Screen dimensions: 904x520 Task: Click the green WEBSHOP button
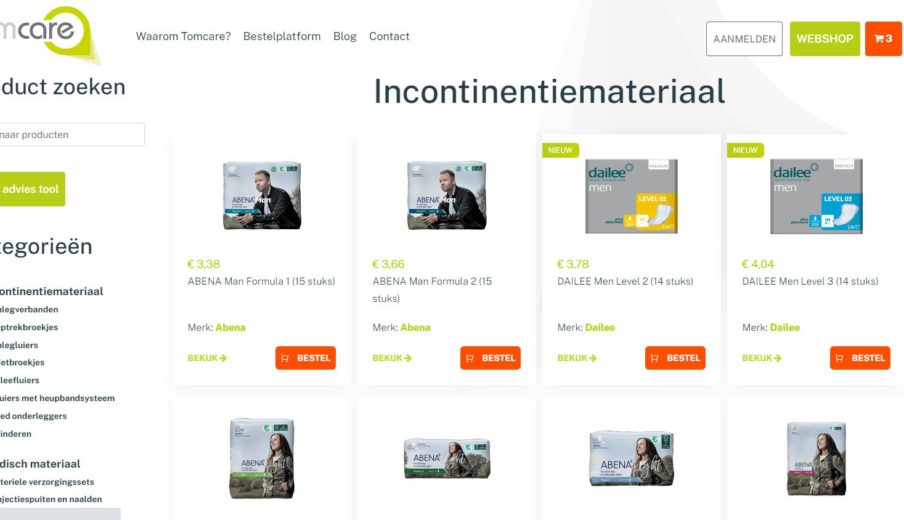click(824, 39)
